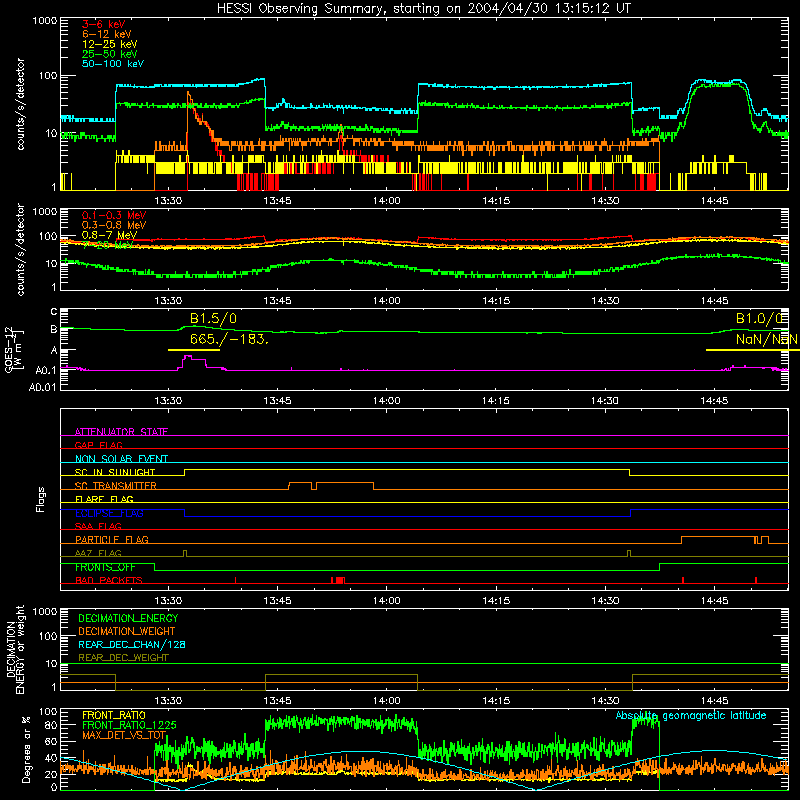
Task: Select the REAR_DEC_CHAN/128 legend label
Action: point(132,645)
